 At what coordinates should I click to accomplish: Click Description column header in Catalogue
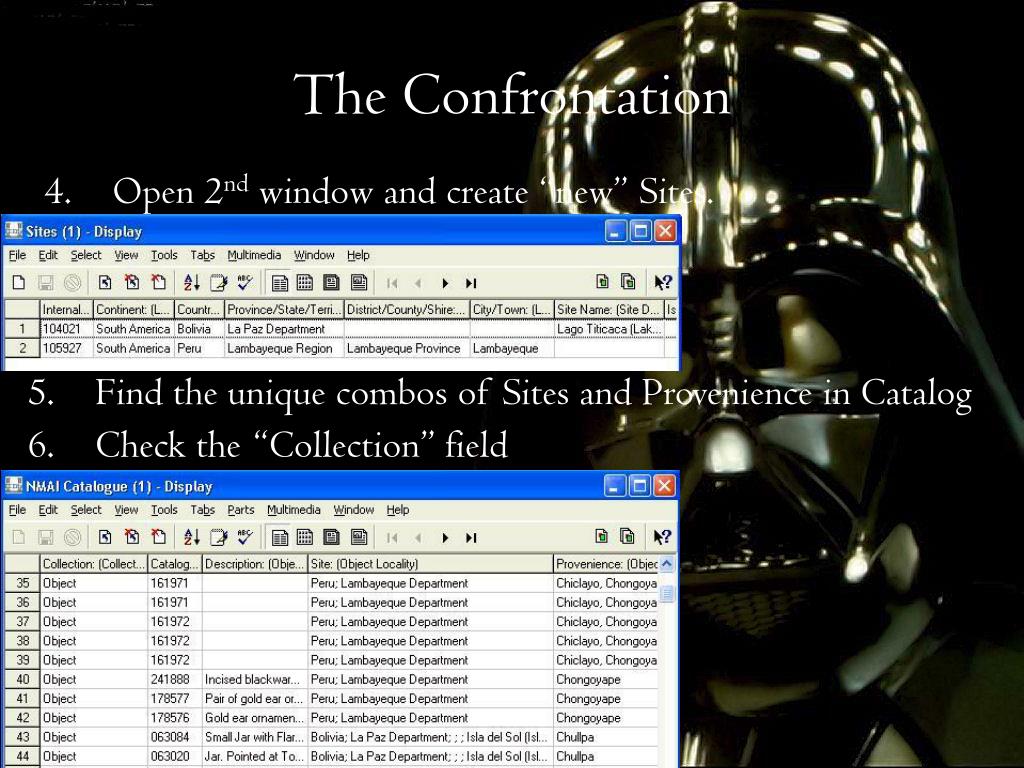click(x=255, y=564)
